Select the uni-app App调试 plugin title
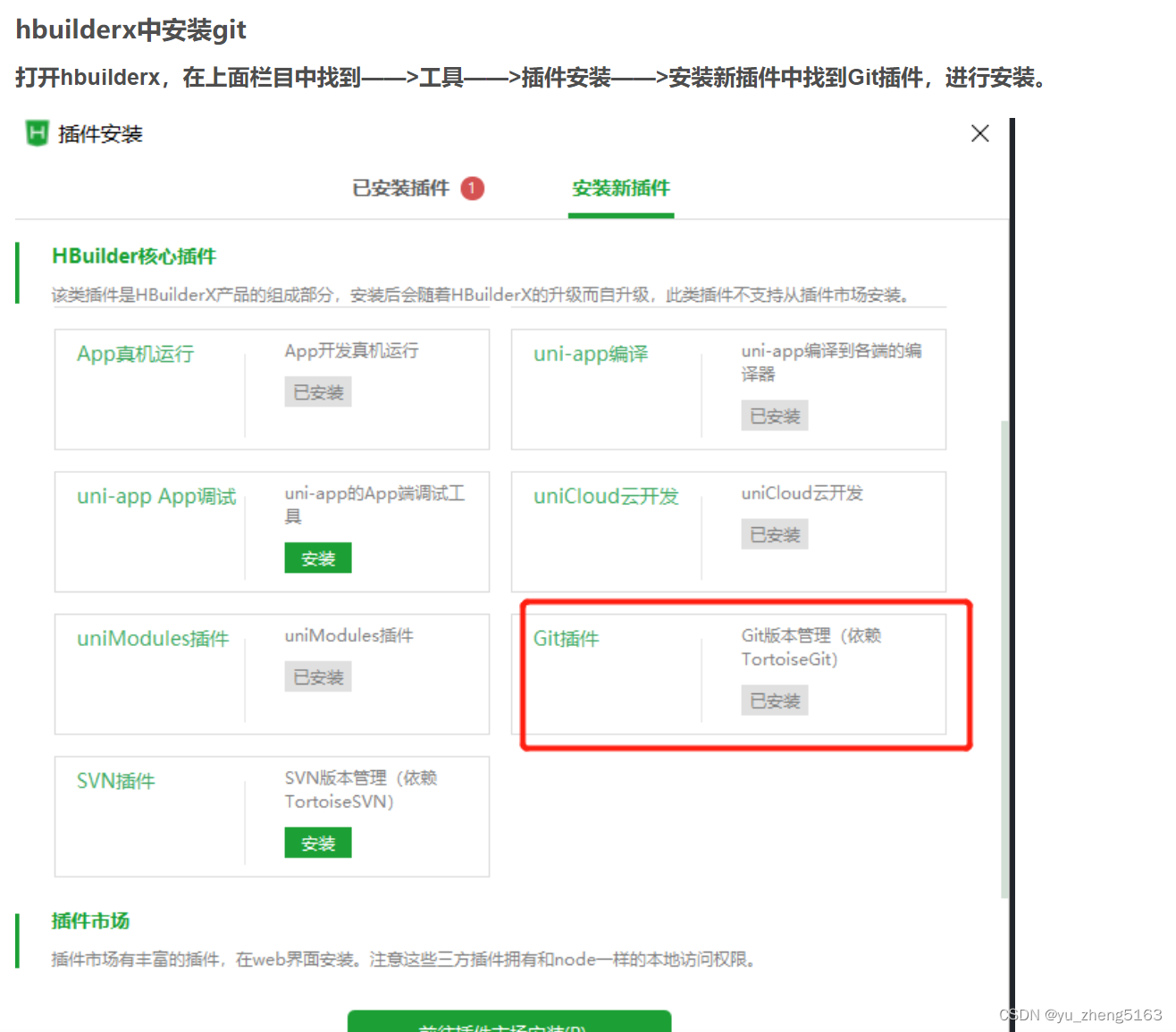This screenshot has width=1176, height=1032. (156, 497)
